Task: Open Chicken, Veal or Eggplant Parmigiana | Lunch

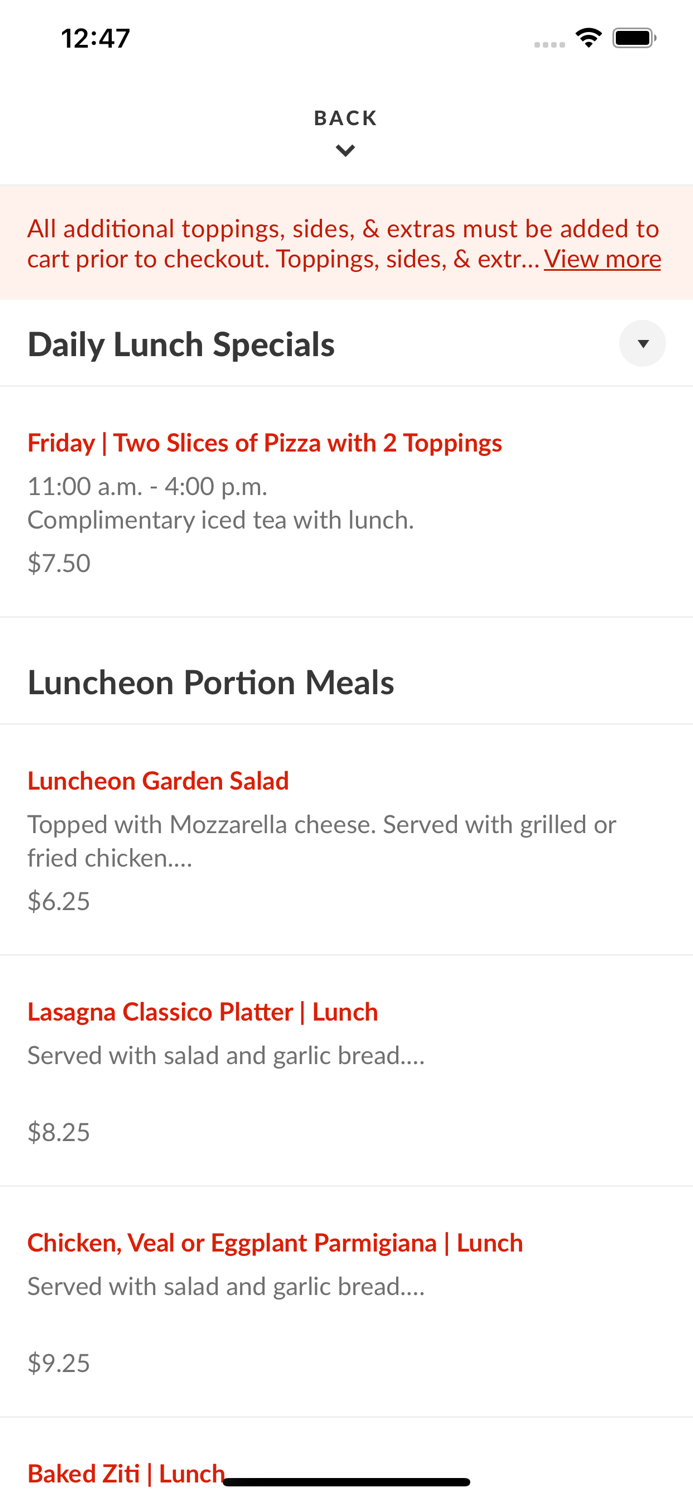Action: click(275, 1243)
